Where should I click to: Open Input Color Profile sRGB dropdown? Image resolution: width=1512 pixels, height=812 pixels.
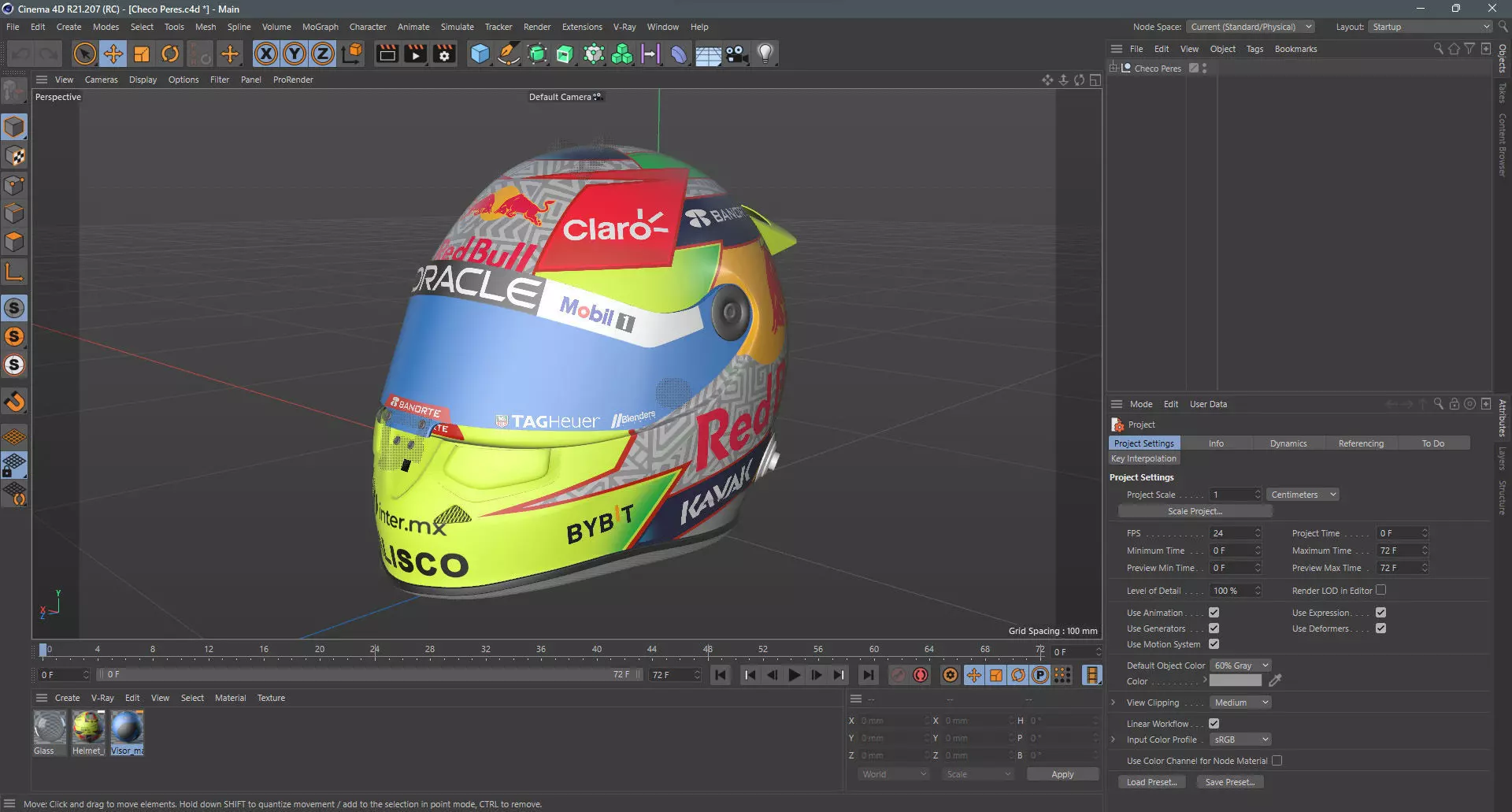click(1240, 740)
